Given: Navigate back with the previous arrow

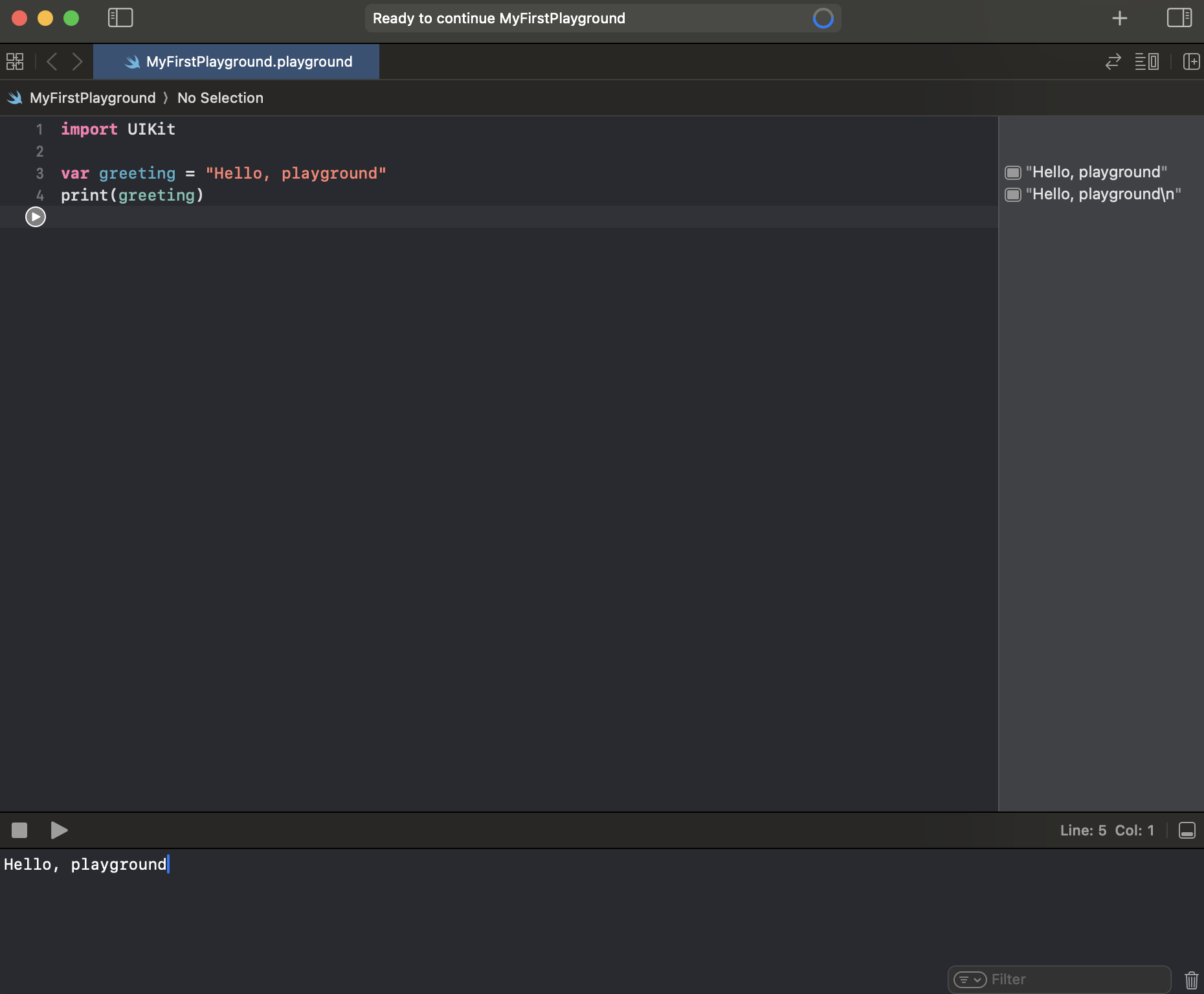Looking at the screenshot, I should (52, 61).
